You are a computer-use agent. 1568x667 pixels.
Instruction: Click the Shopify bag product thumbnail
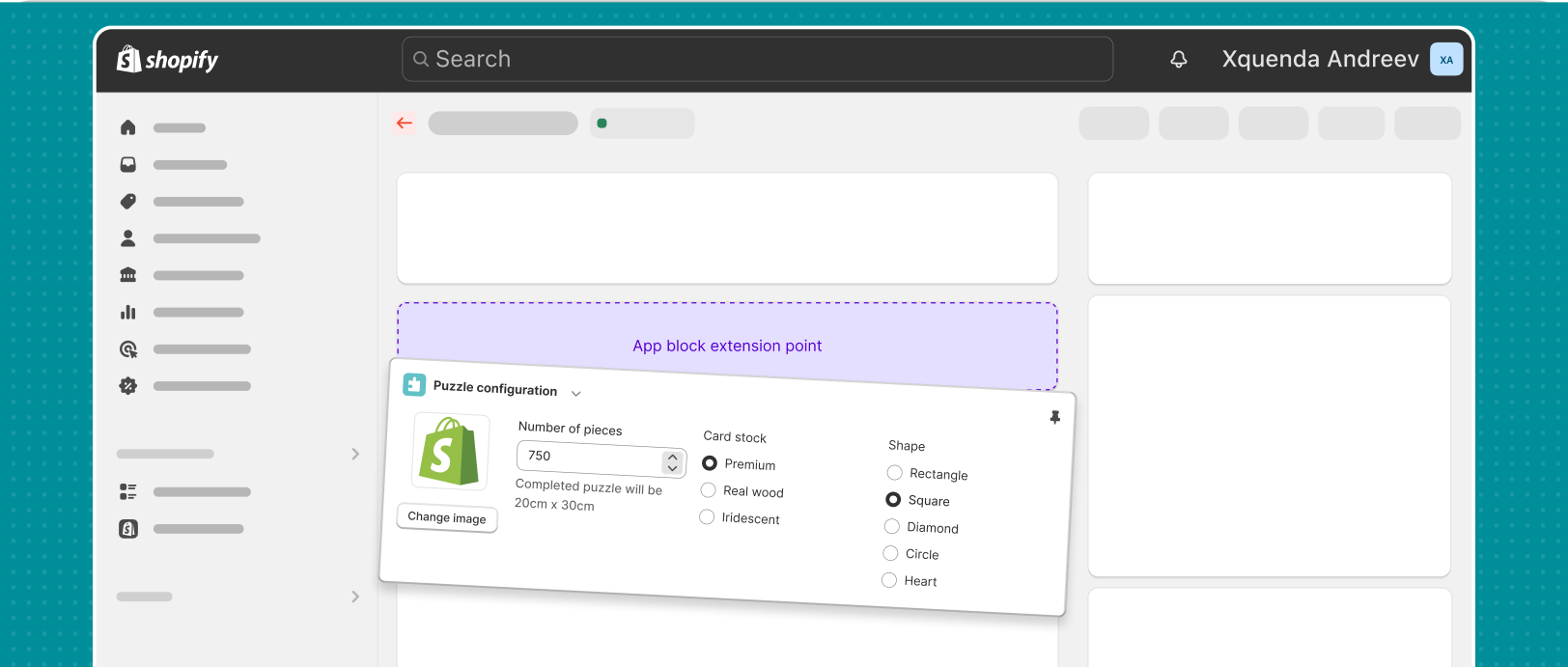coord(451,451)
